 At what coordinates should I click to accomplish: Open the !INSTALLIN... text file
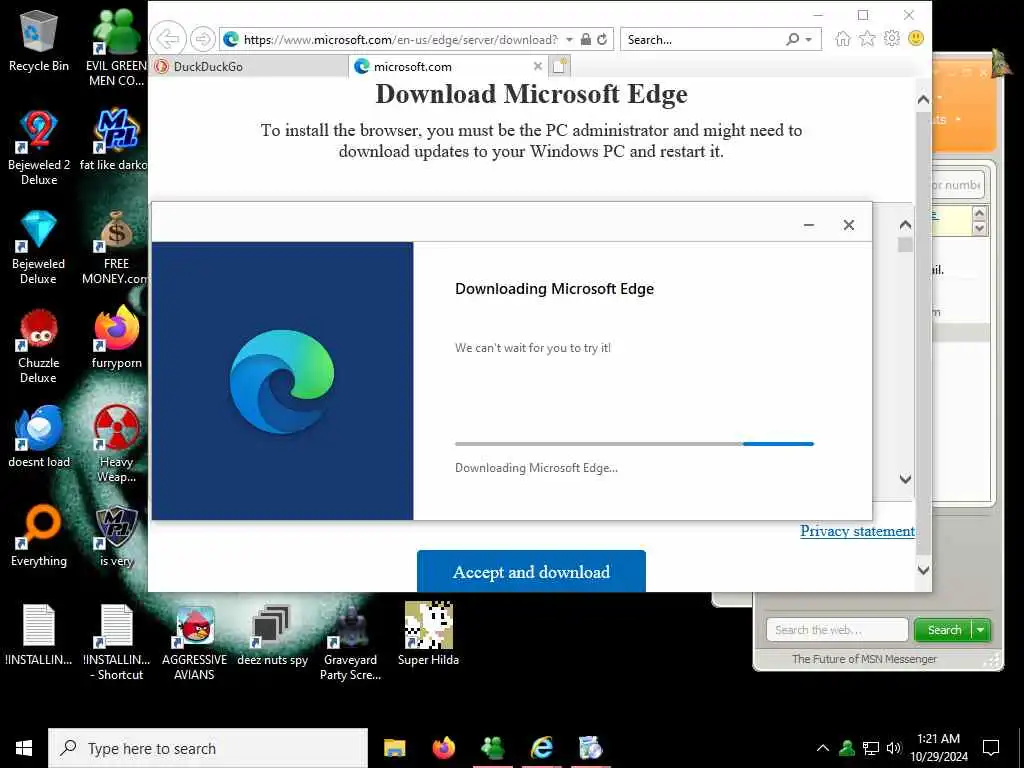(39, 635)
